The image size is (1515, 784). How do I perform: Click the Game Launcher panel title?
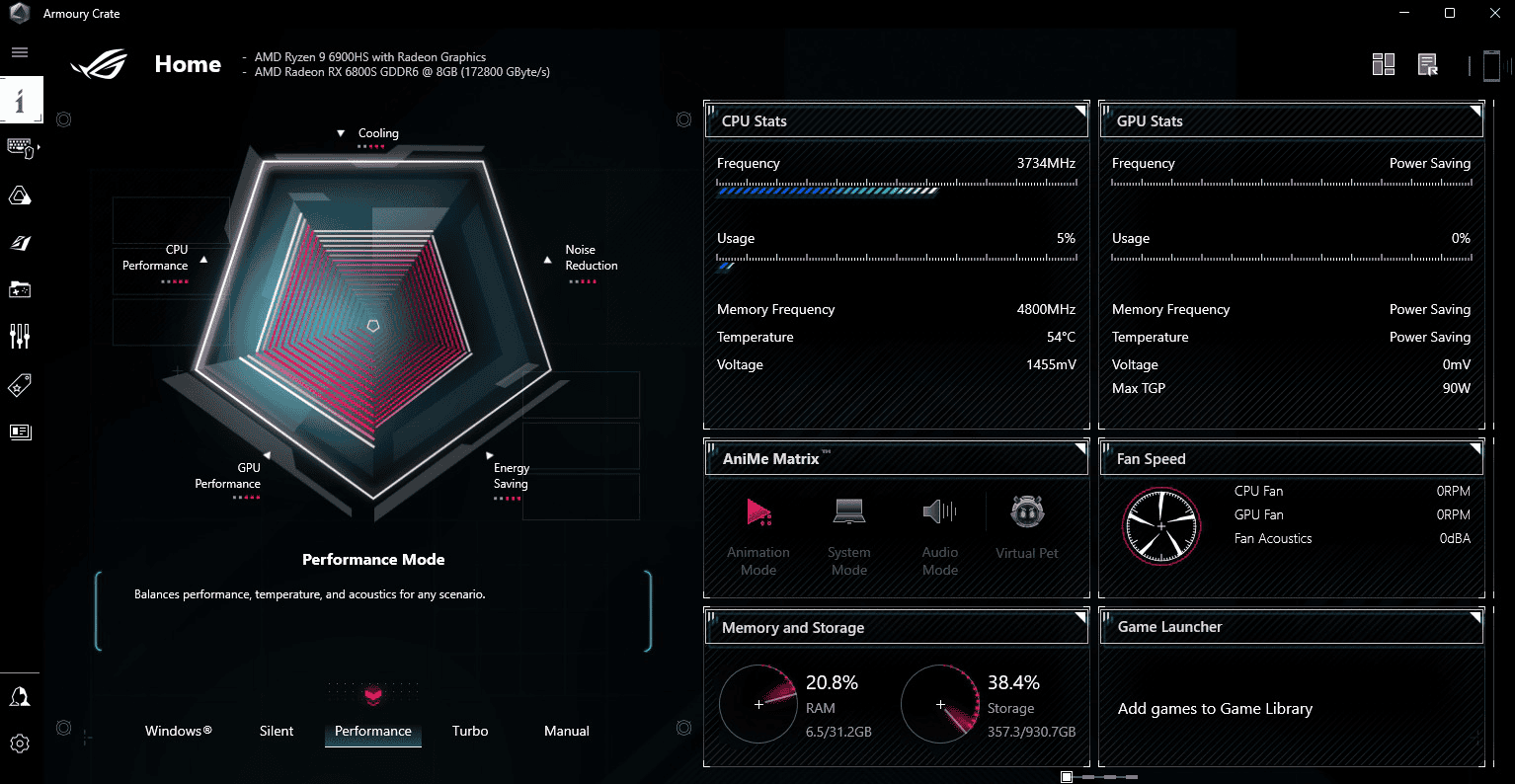1169,627
